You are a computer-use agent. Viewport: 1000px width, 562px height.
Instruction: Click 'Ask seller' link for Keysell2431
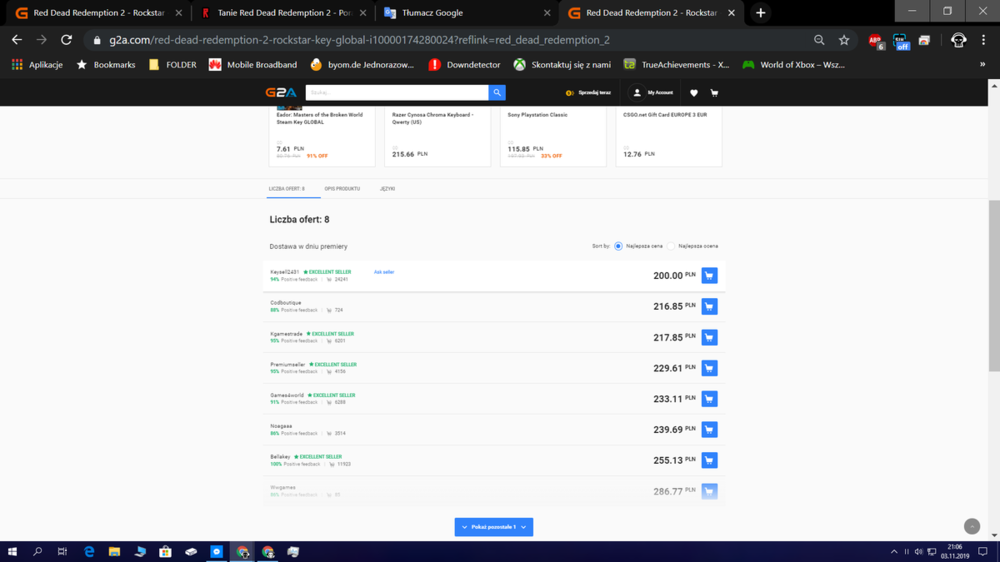point(384,272)
